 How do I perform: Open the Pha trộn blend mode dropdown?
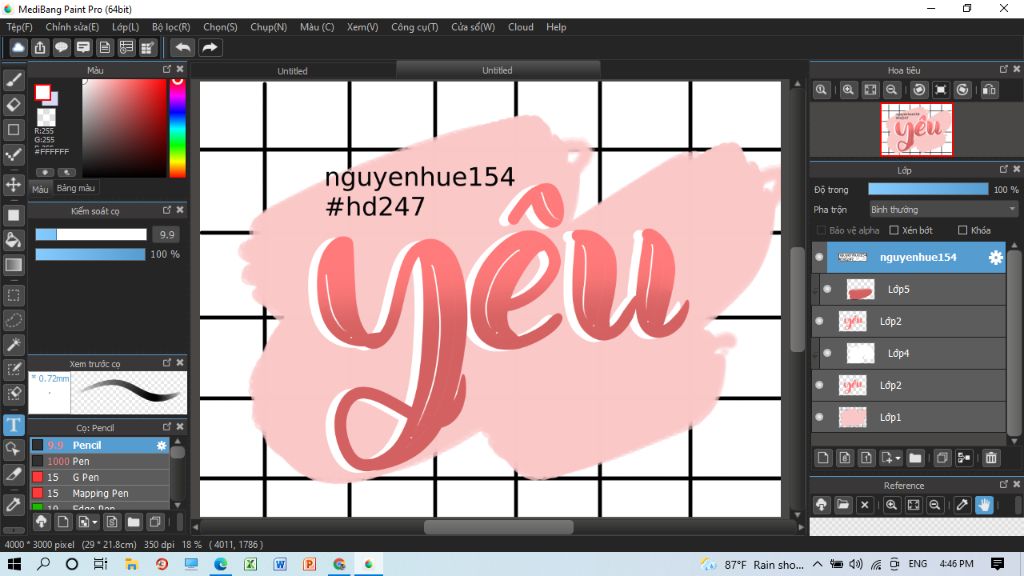pyautogui.click(x=943, y=210)
